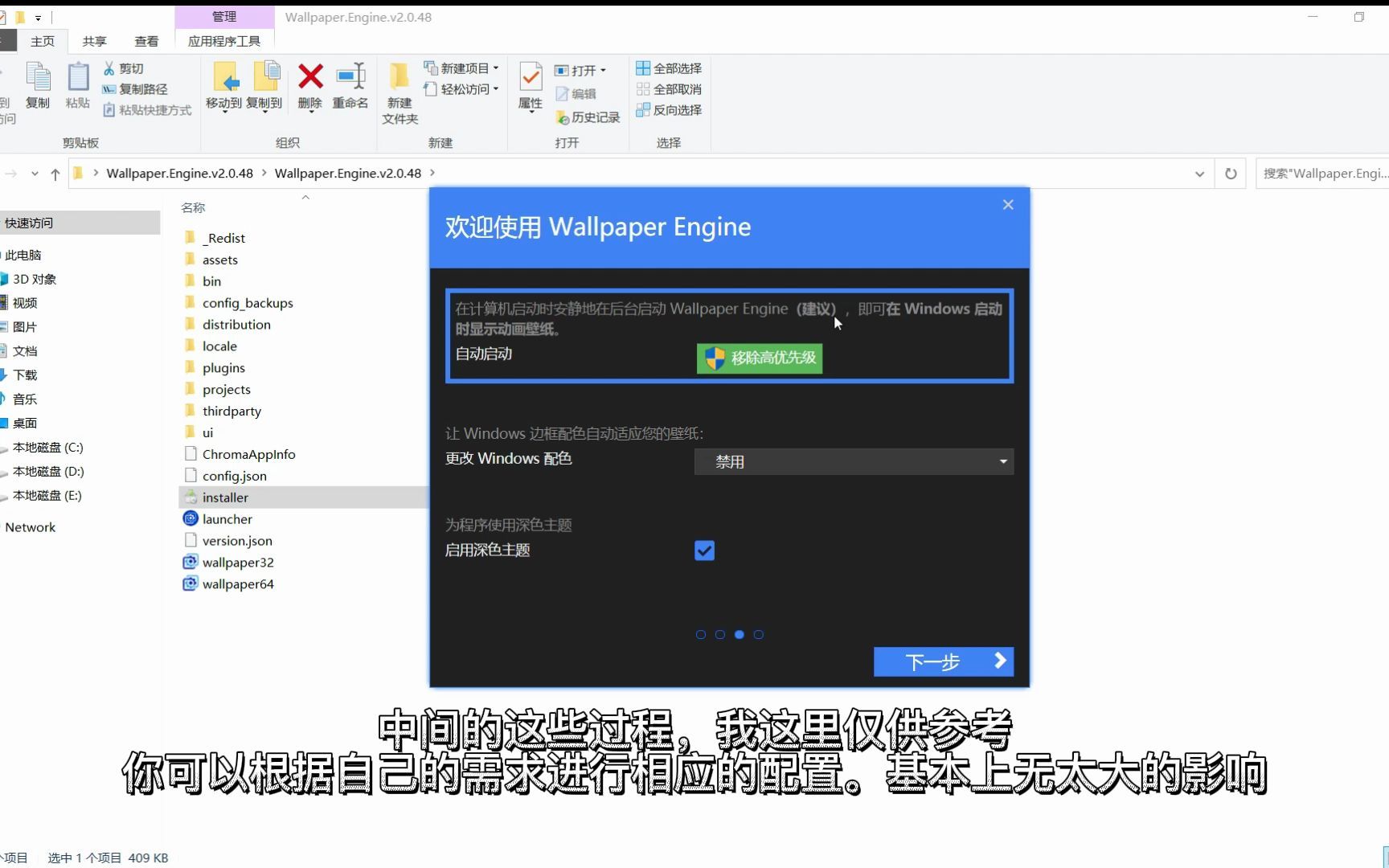Click the search Wallpaper.Engine field

click(x=1322, y=174)
